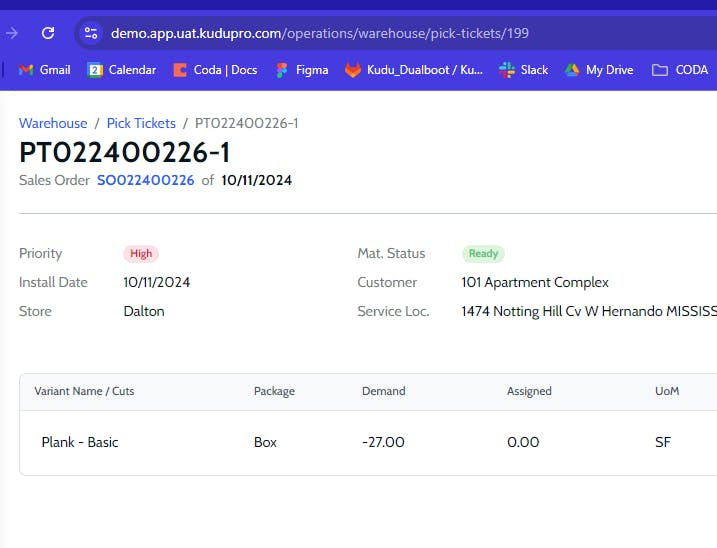Image resolution: width=717 pixels, height=548 pixels.
Task: Open the My Drive bookmark
Action: pyautogui.click(x=599, y=70)
